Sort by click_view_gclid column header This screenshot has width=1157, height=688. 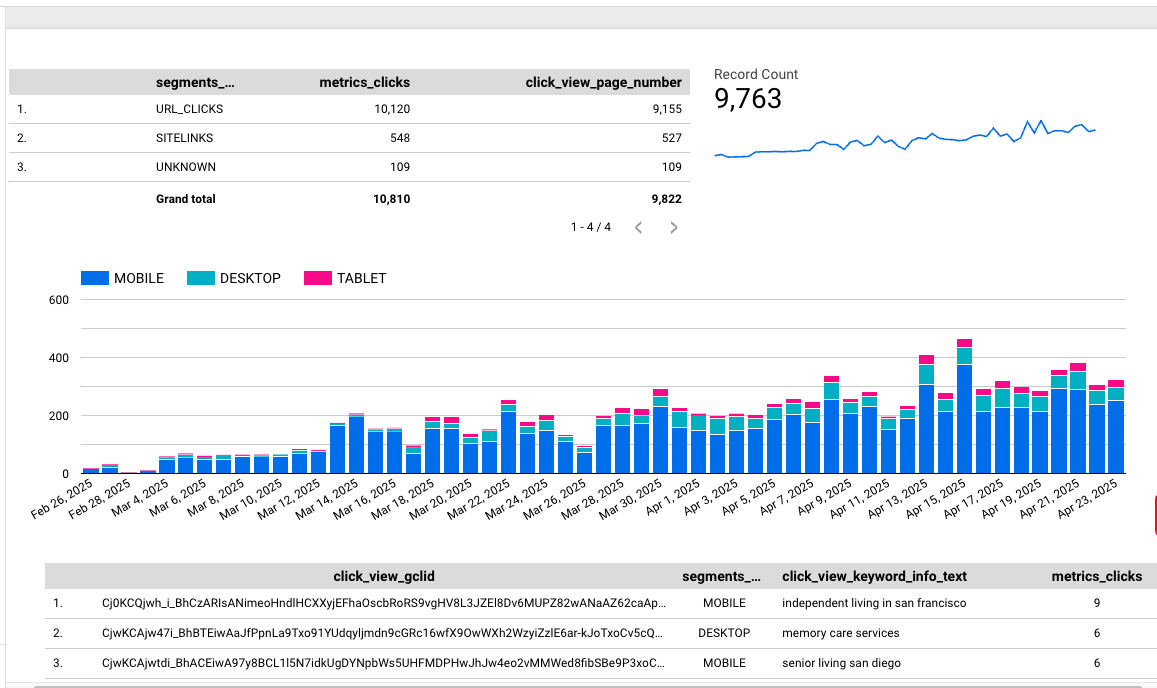[384, 576]
